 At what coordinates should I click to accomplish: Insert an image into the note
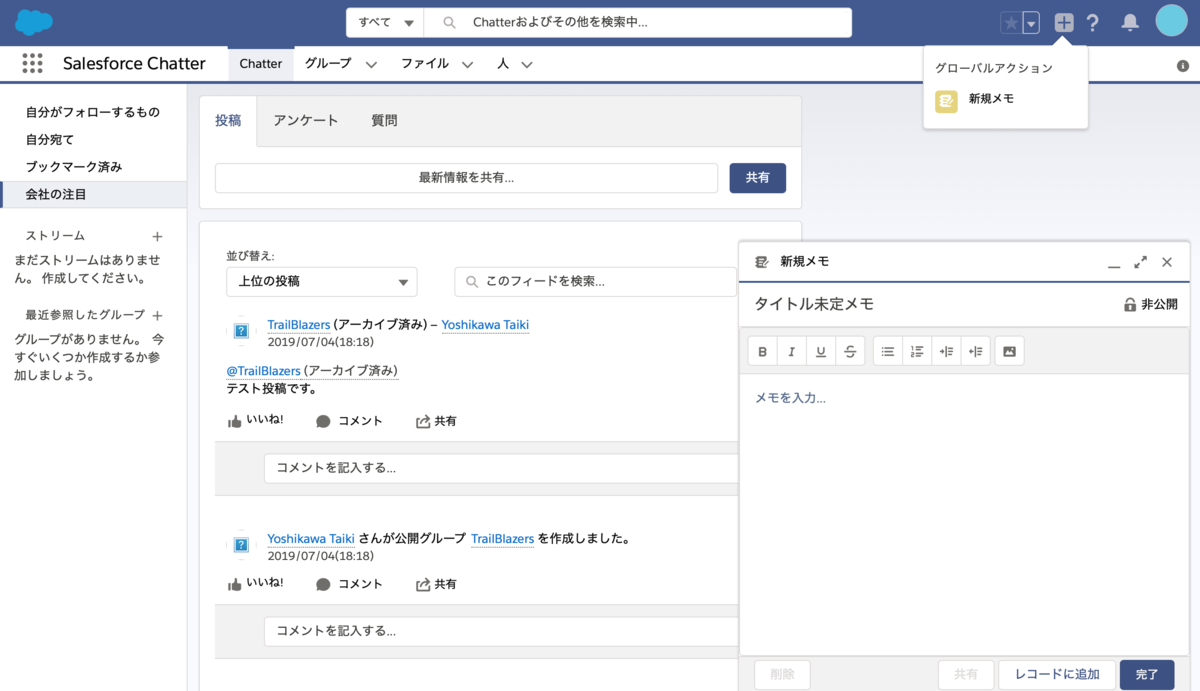(x=1009, y=350)
